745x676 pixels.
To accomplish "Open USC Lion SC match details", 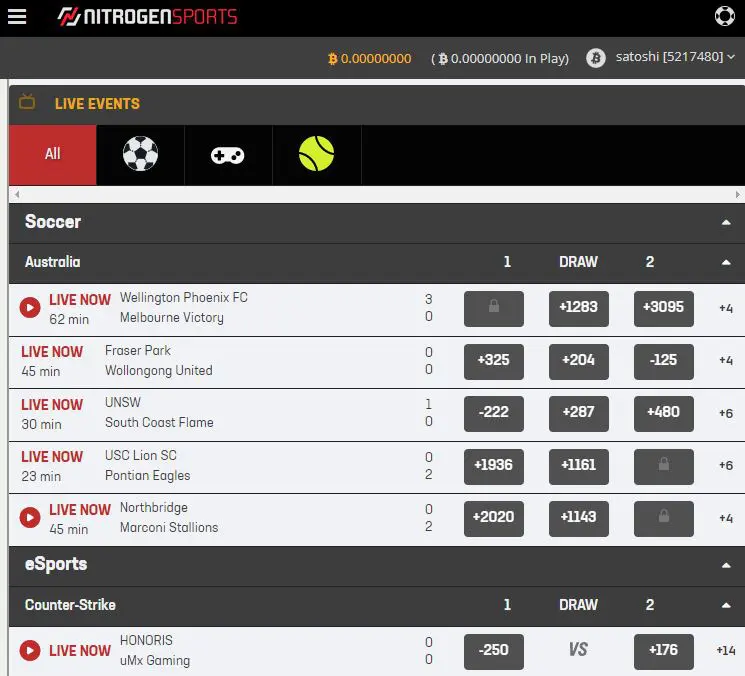I will (x=147, y=466).
